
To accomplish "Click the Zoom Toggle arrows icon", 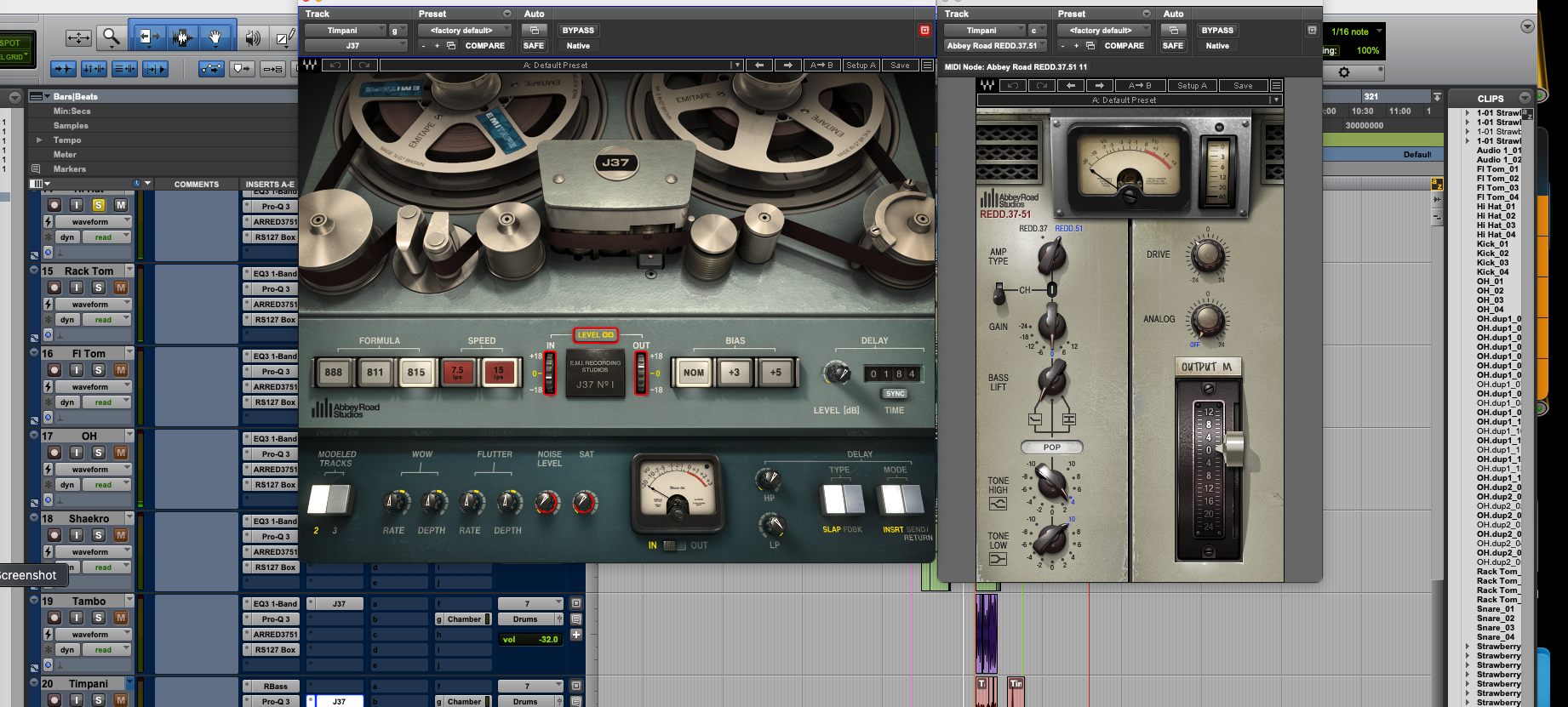I will point(78,37).
